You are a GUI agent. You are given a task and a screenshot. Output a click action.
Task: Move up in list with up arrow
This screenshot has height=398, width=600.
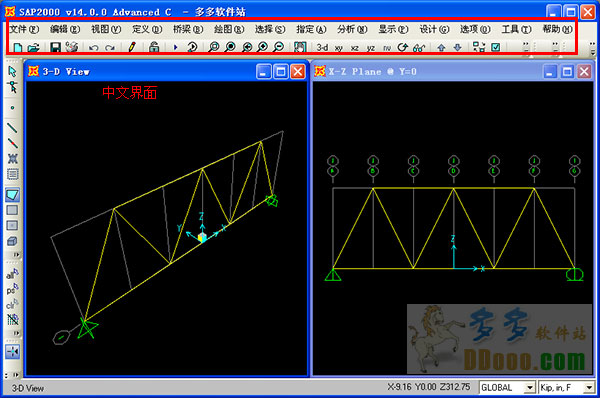click(x=441, y=47)
